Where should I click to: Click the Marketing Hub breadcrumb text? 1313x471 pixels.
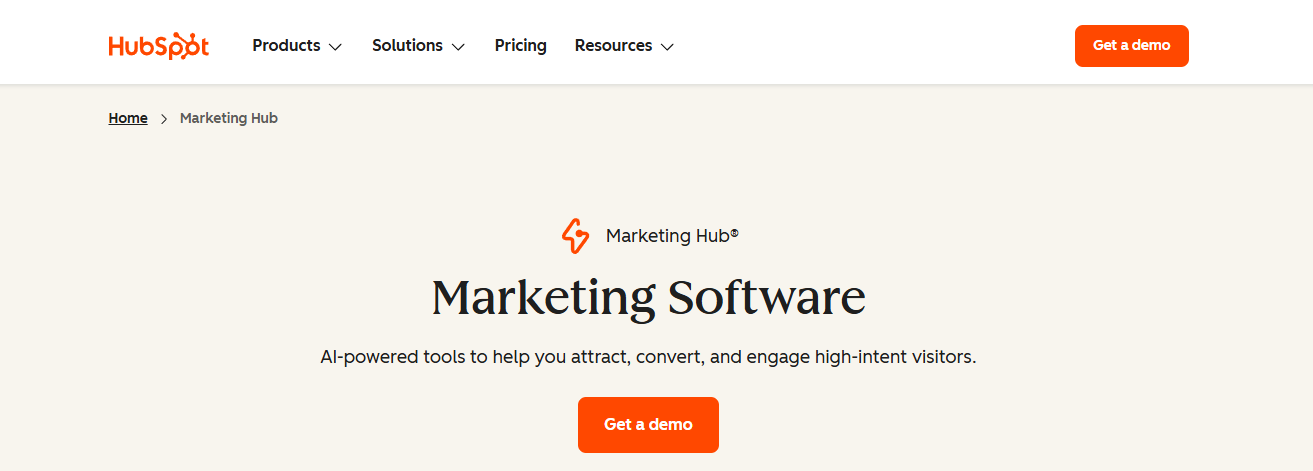pos(229,118)
